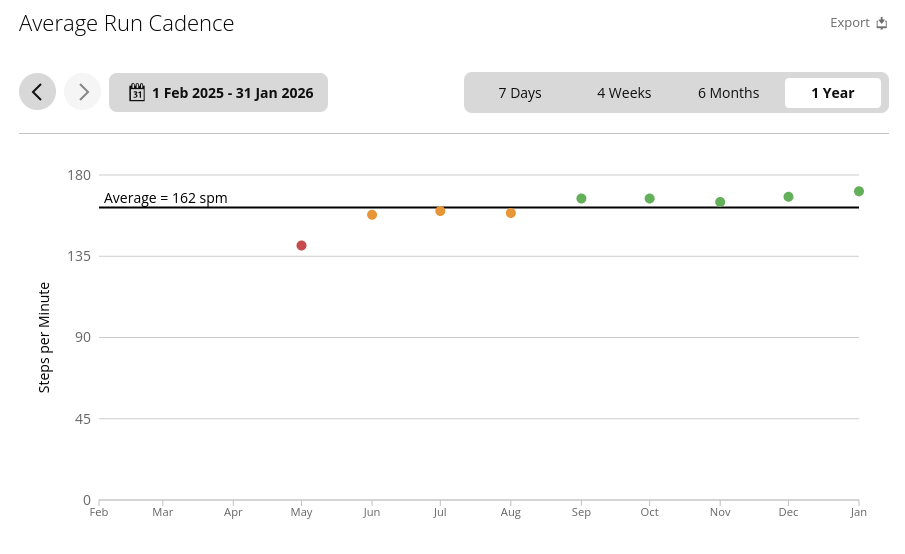The image size is (905, 554).
Task: Click the Export download icon
Action: click(882, 23)
